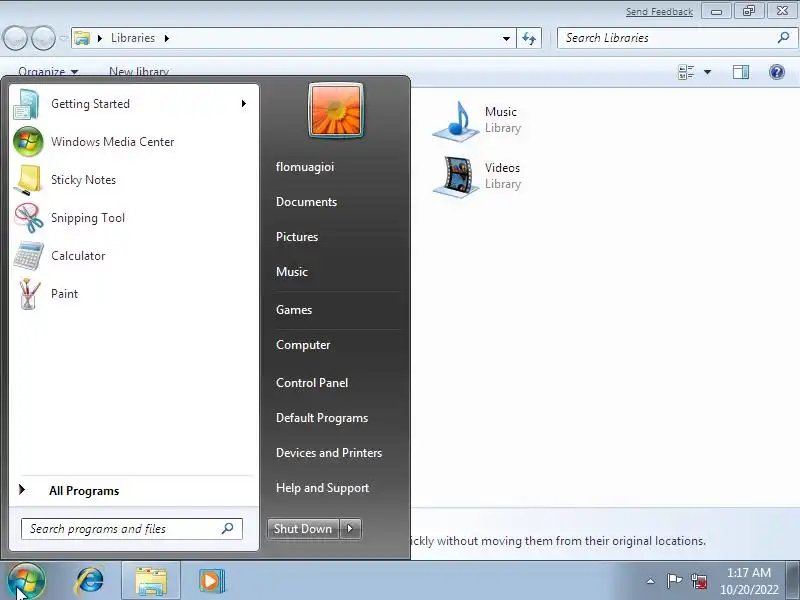Expand the arrow after Libraries breadcrumb

click(167, 38)
